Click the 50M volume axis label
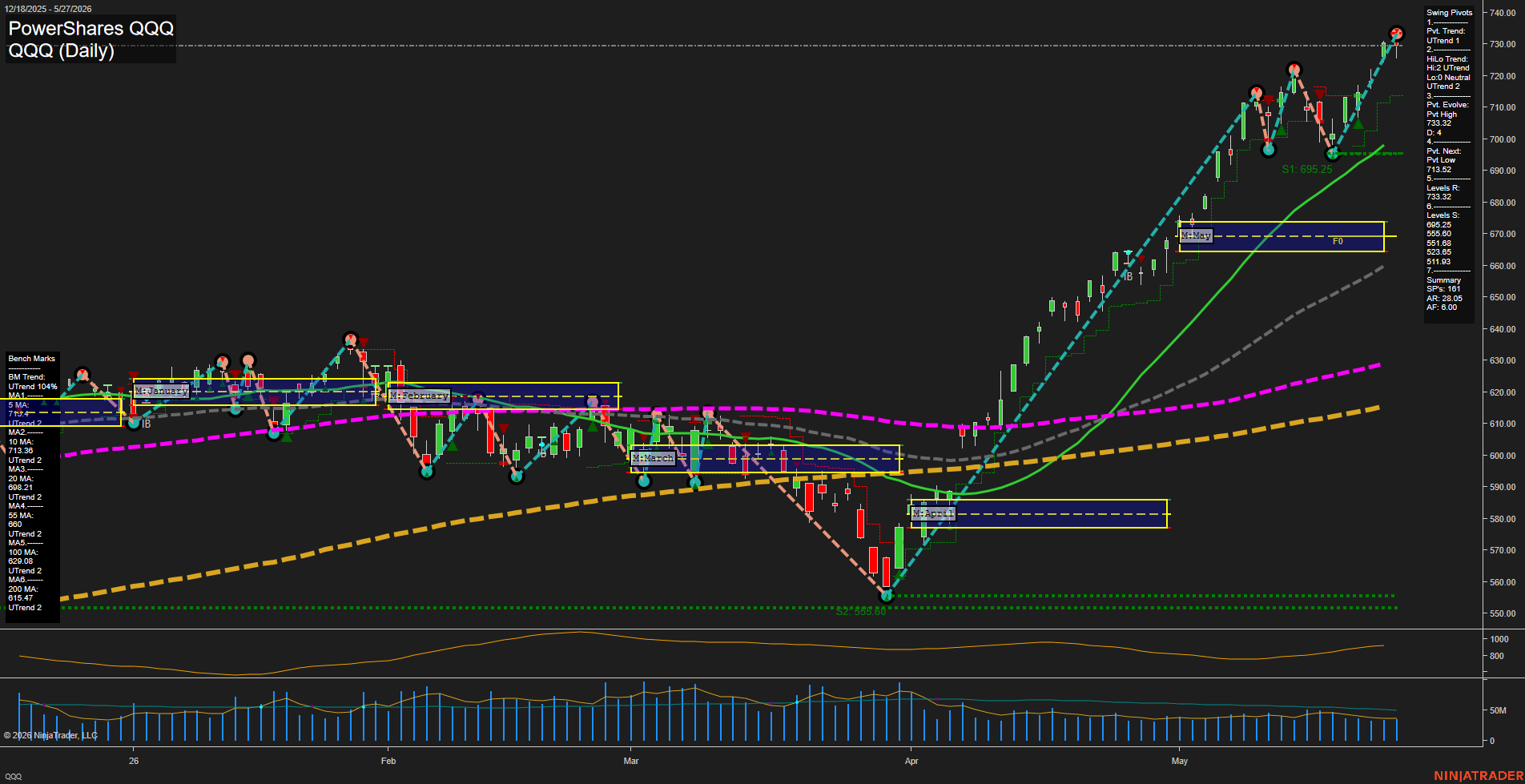Image resolution: width=1525 pixels, height=784 pixels. pyautogui.click(x=1498, y=710)
